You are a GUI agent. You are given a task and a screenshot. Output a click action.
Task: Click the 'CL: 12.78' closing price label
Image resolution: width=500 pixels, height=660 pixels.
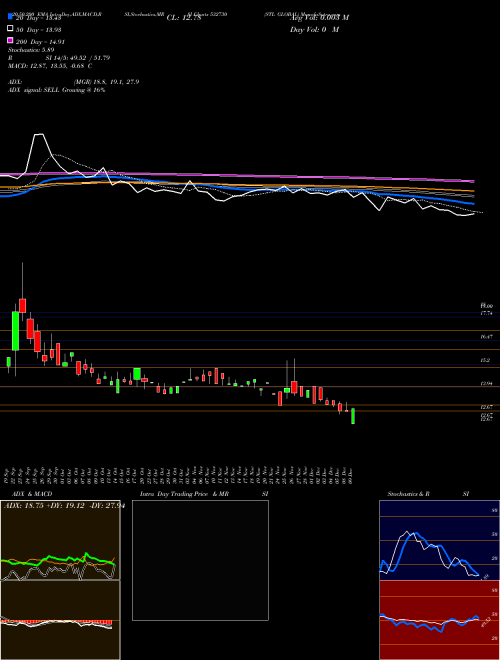click(x=184, y=18)
